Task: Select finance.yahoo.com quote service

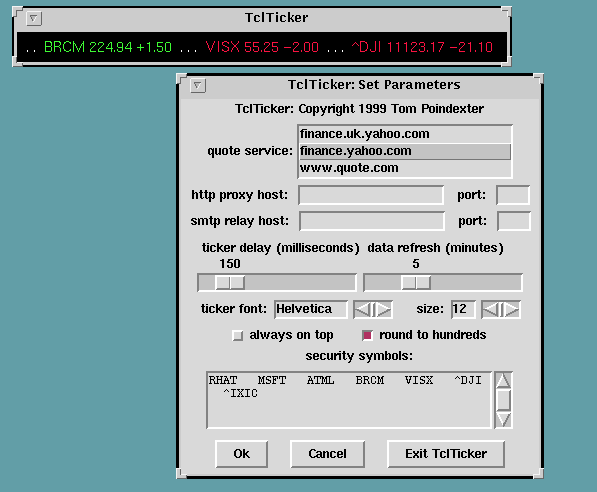Action: tap(405, 151)
